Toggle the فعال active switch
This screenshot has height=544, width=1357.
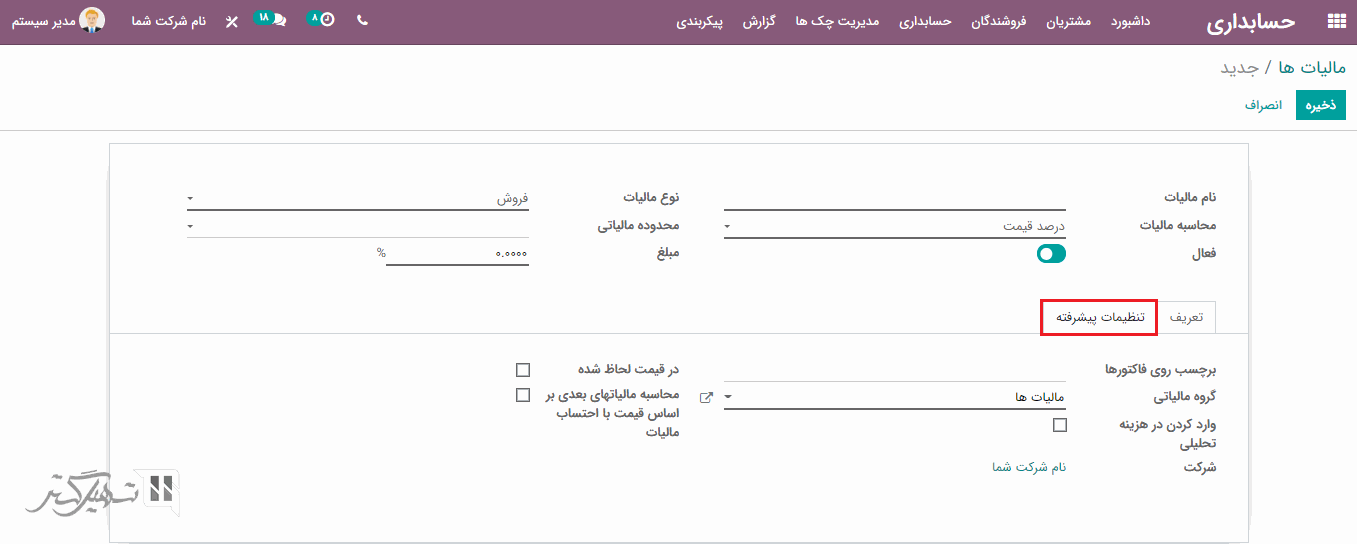click(x=1051, y=254)
